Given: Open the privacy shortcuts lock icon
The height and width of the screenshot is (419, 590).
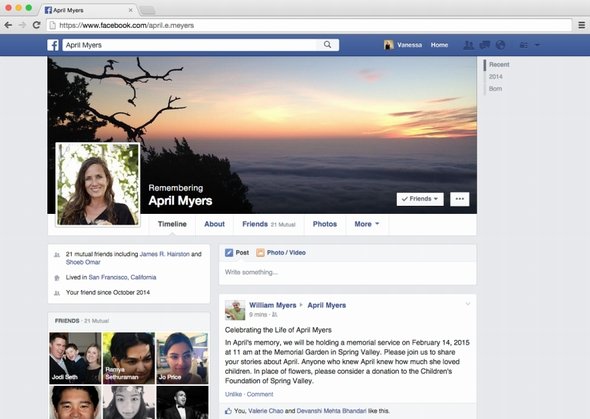Looking at the screenshot, I should click(523, 45).
